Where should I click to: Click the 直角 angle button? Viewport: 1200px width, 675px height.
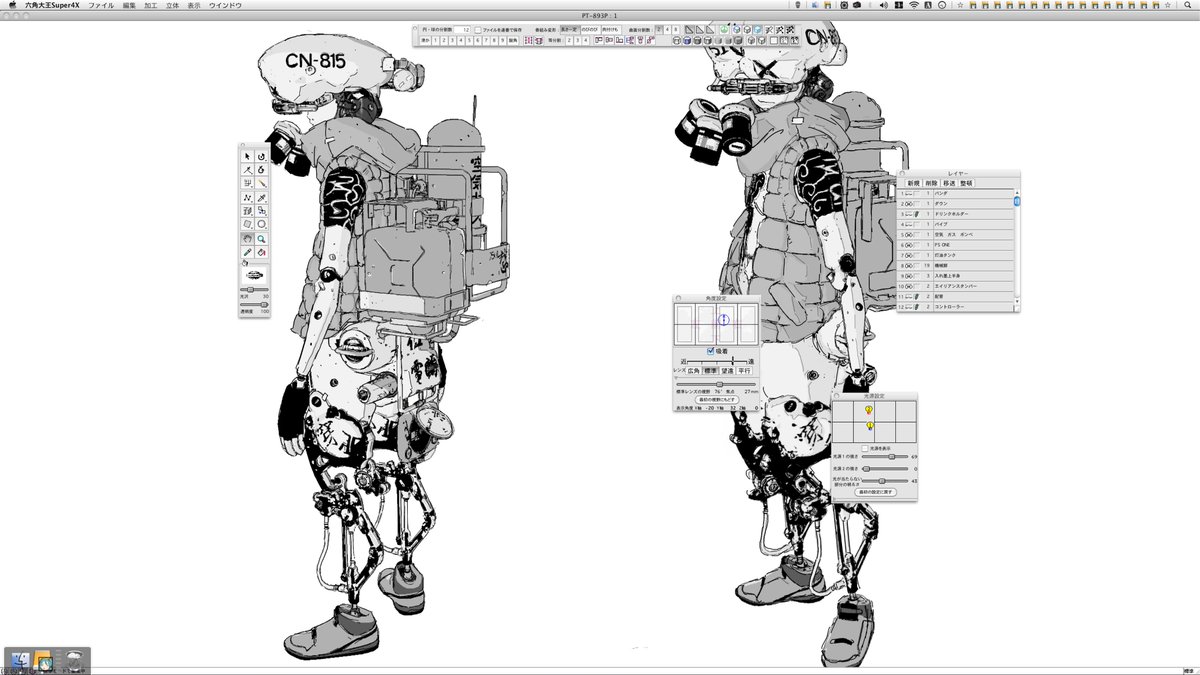pos(513,41)
